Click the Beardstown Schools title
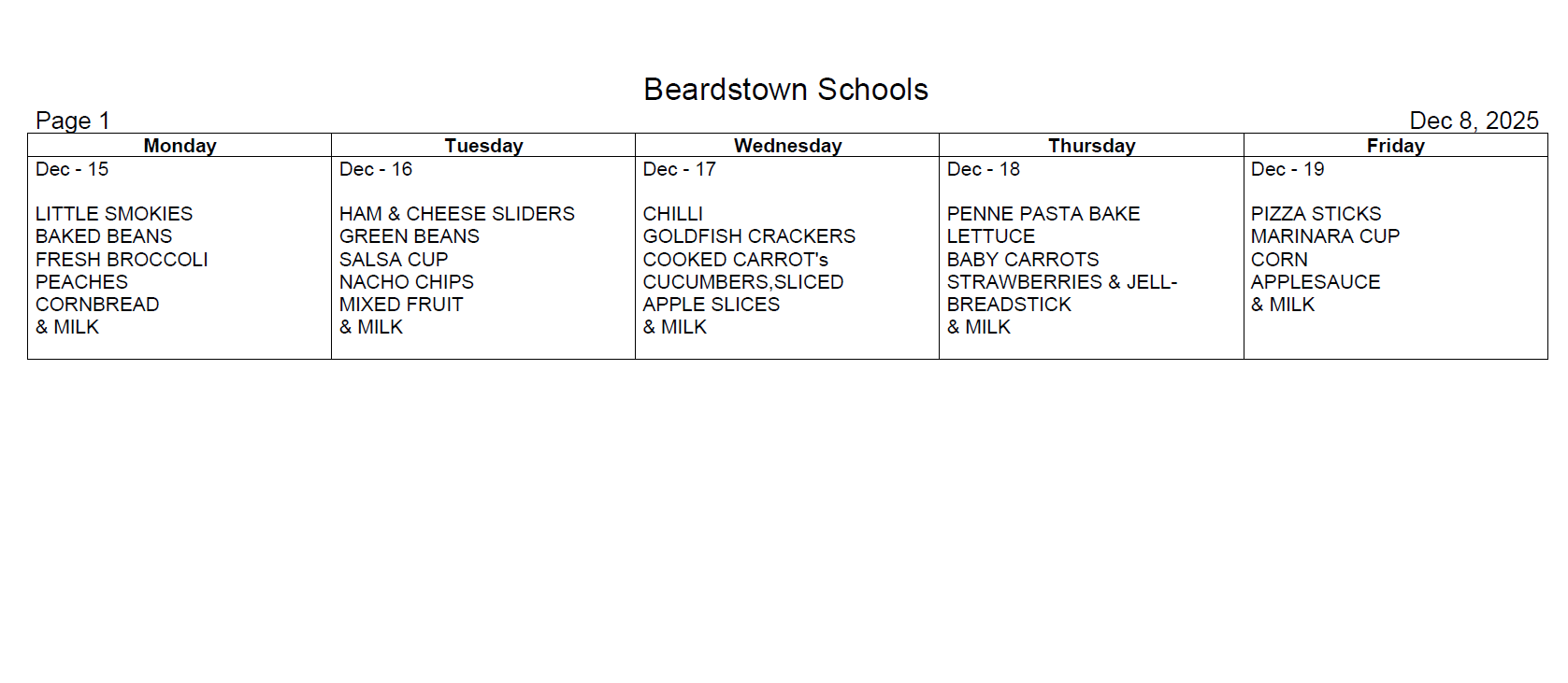1568x683 pixels. click(x=785, y=90)
